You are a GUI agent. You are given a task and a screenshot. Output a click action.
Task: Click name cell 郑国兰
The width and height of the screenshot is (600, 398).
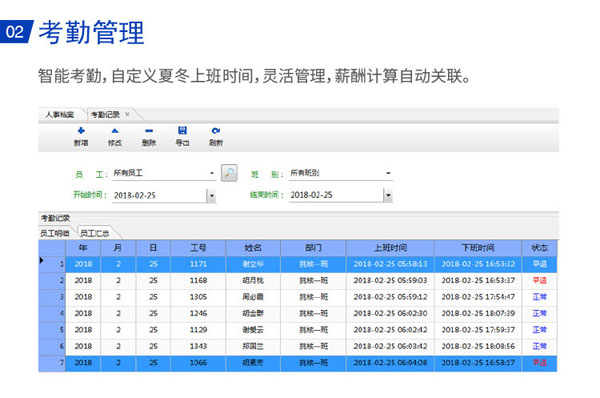tap(253, 346)
